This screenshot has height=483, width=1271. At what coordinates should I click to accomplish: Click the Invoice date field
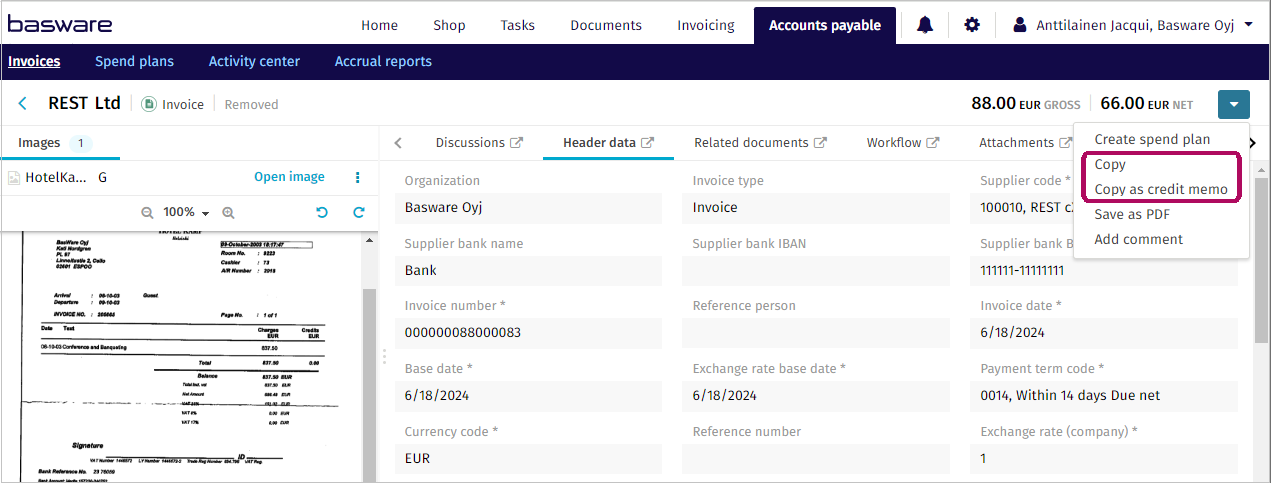click(x=1104, y=332)
